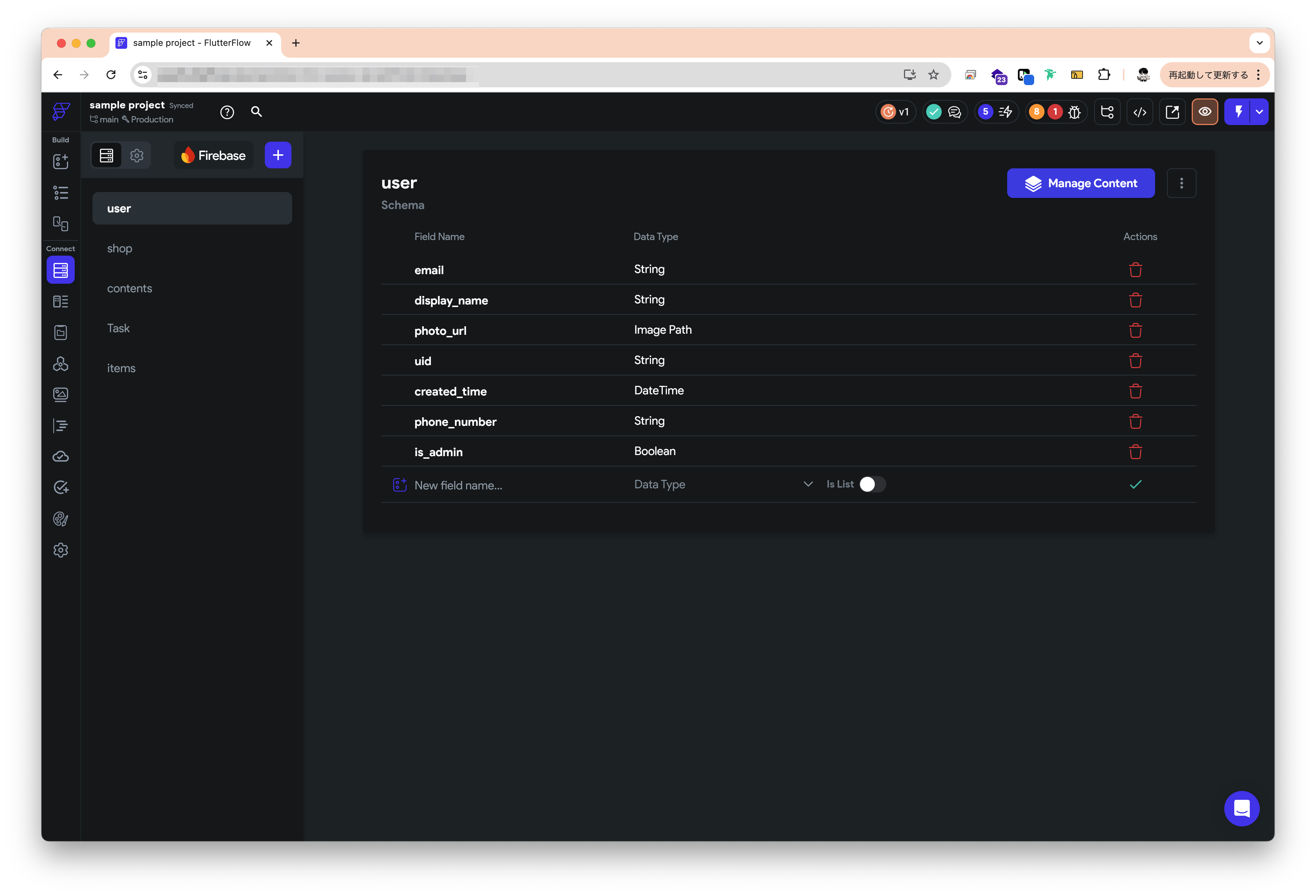Screen dimensions: 1316x896
Task: Click the Manage Content button
Action: click(x=1080, y=183)
